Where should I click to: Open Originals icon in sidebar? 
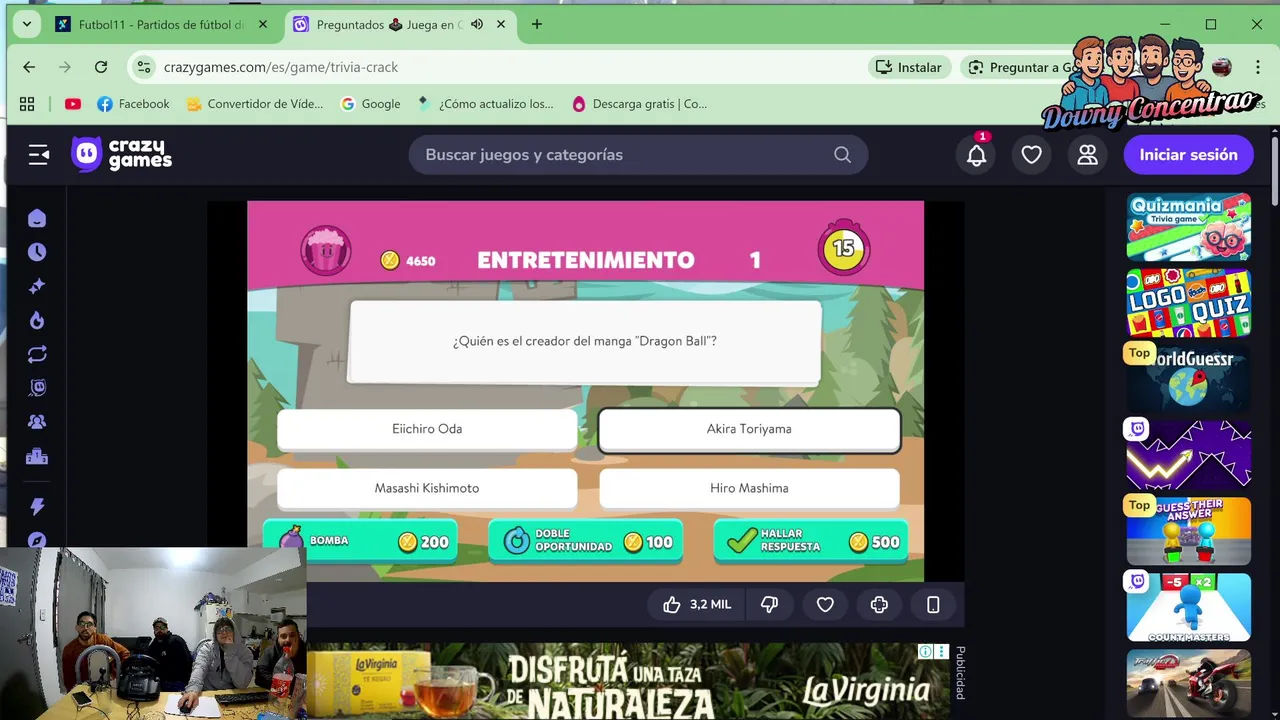tap(37, 388)
